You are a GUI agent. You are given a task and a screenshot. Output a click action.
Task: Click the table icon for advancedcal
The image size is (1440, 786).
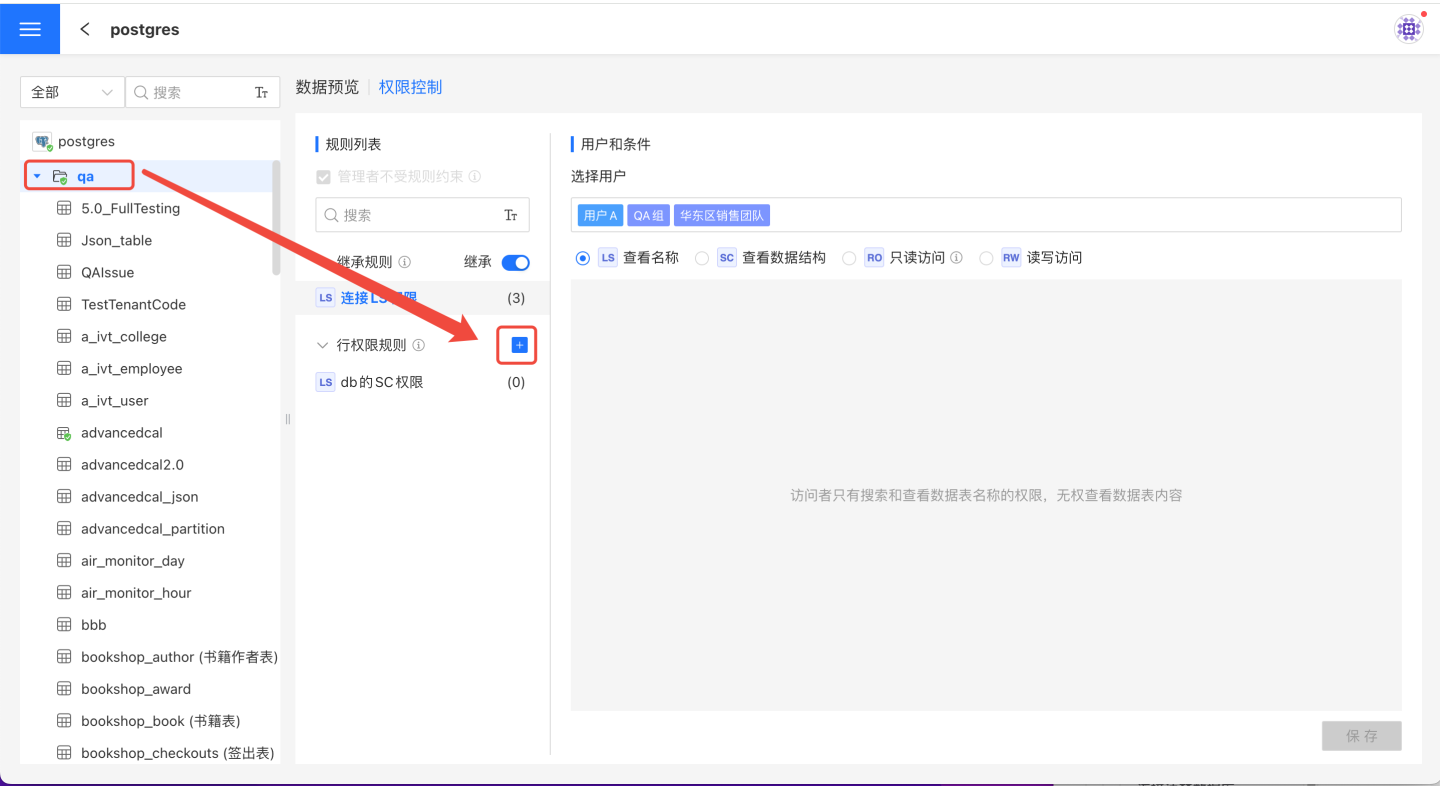tap(64, 433)
